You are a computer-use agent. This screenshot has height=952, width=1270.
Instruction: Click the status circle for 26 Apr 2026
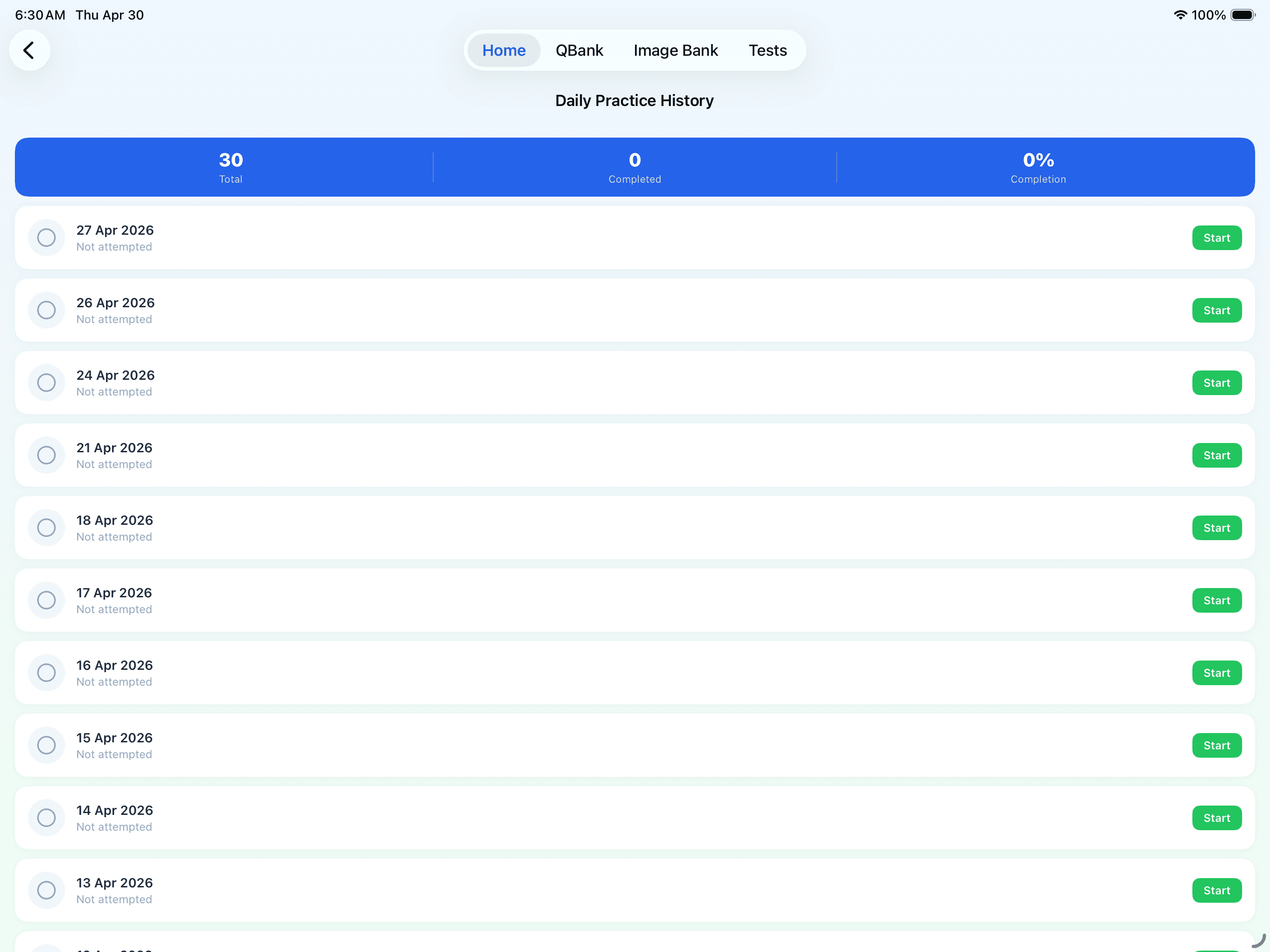[46, 310]
